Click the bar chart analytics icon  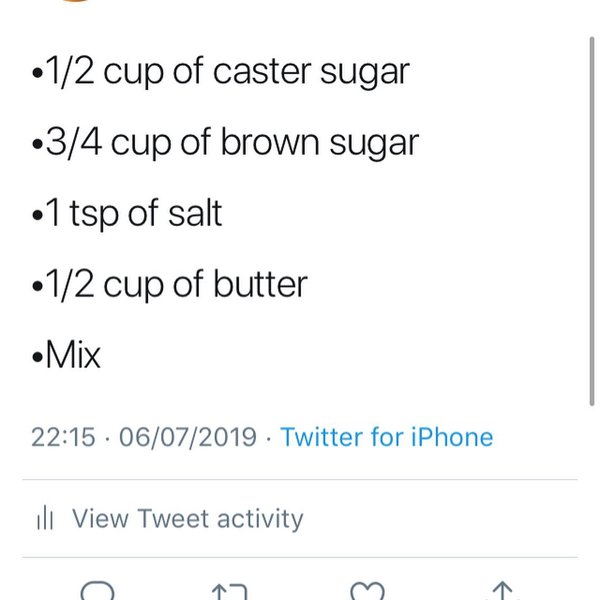(x=45, y=518)
